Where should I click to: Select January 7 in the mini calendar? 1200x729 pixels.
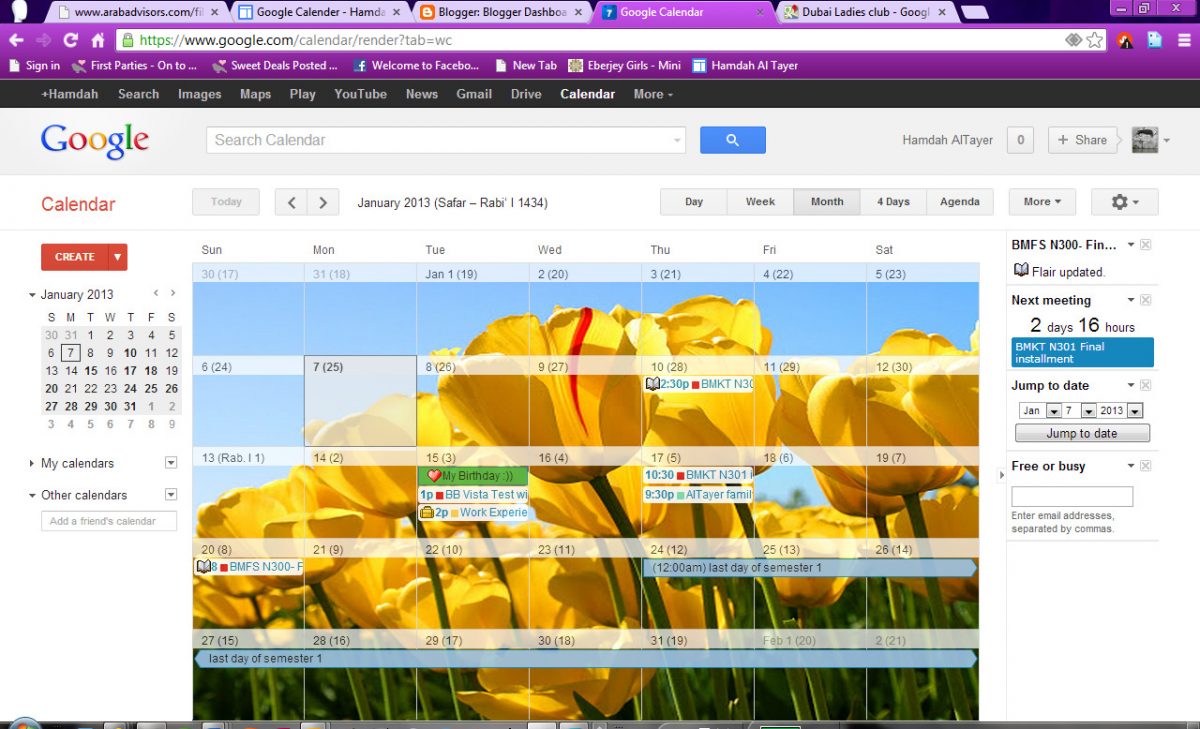coord(71,352)
